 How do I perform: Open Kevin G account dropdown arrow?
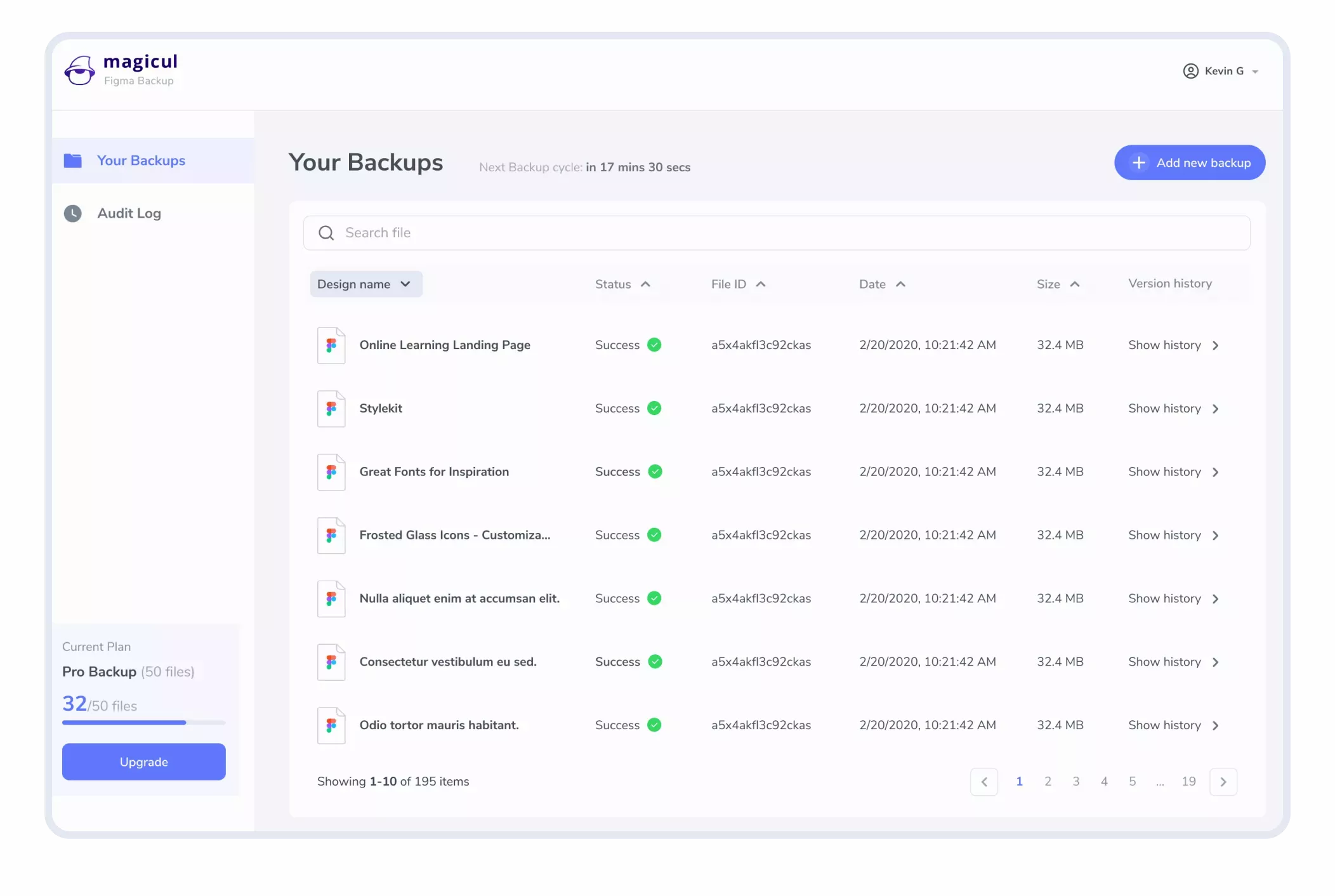[x=1255, y=72]
